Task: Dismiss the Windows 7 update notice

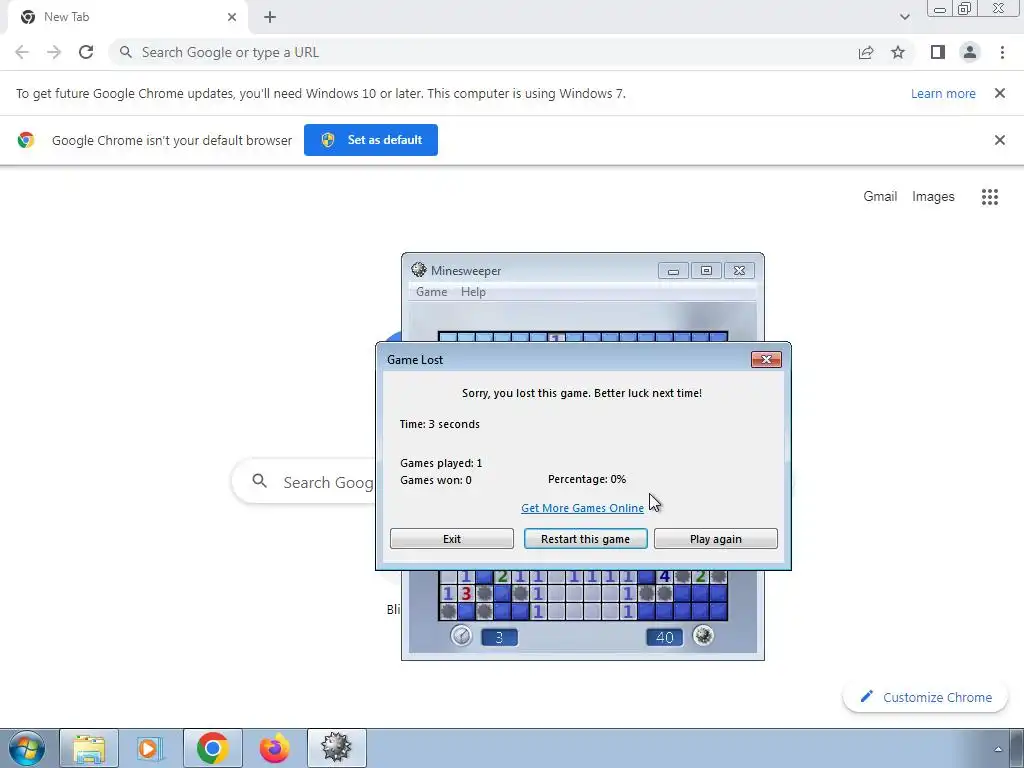Action: 1000,93
